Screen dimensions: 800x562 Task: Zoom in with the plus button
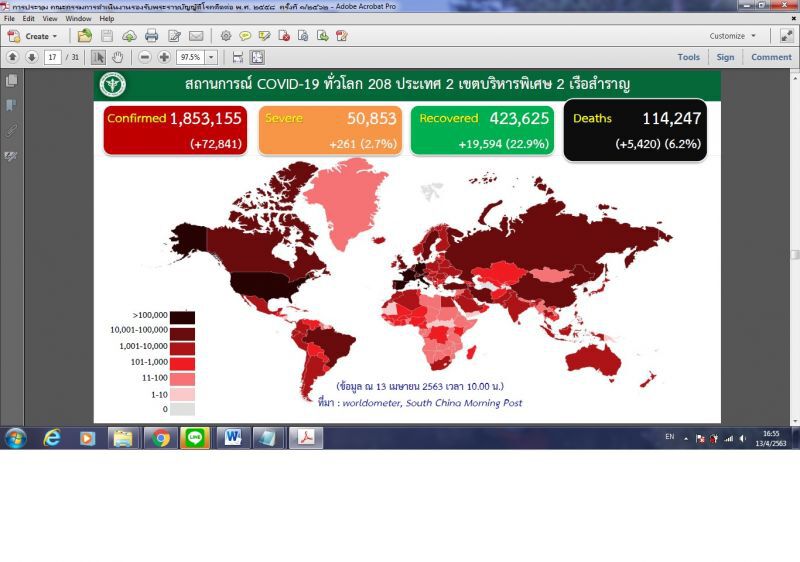[164, 57]
